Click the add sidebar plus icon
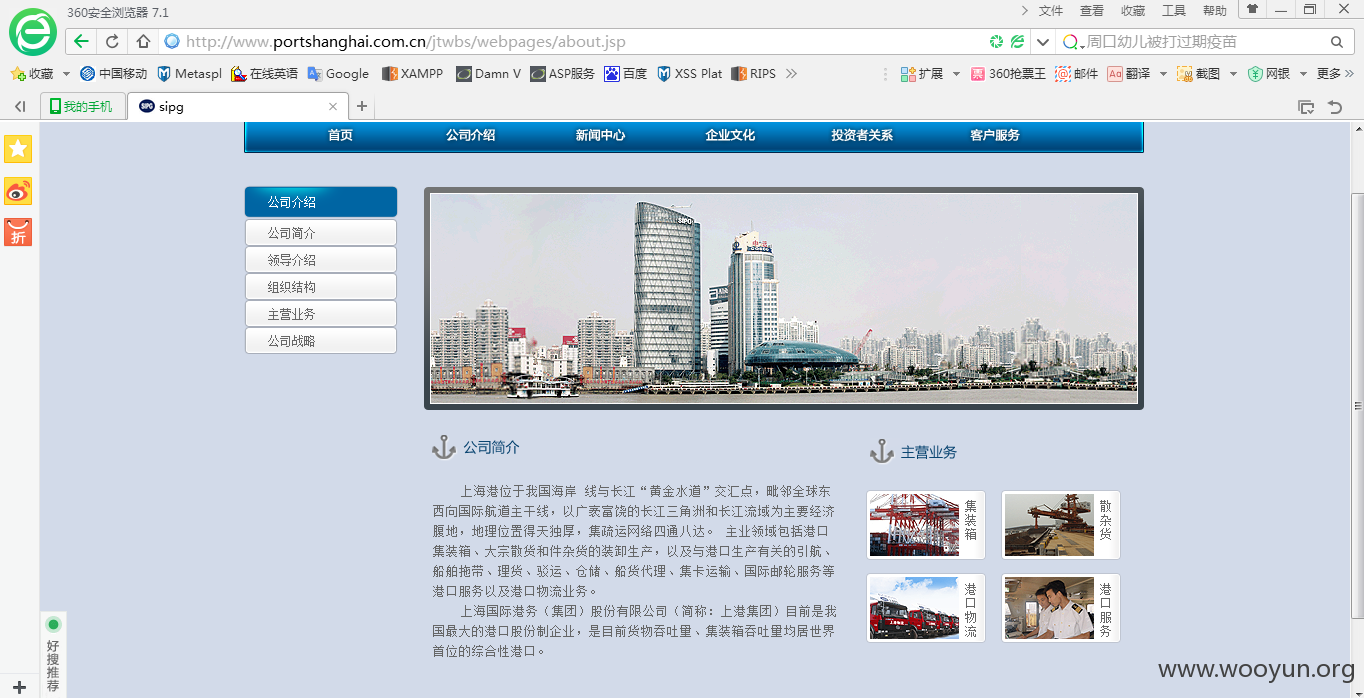This screenshot has width=1364, height=698. coord(19,688)
